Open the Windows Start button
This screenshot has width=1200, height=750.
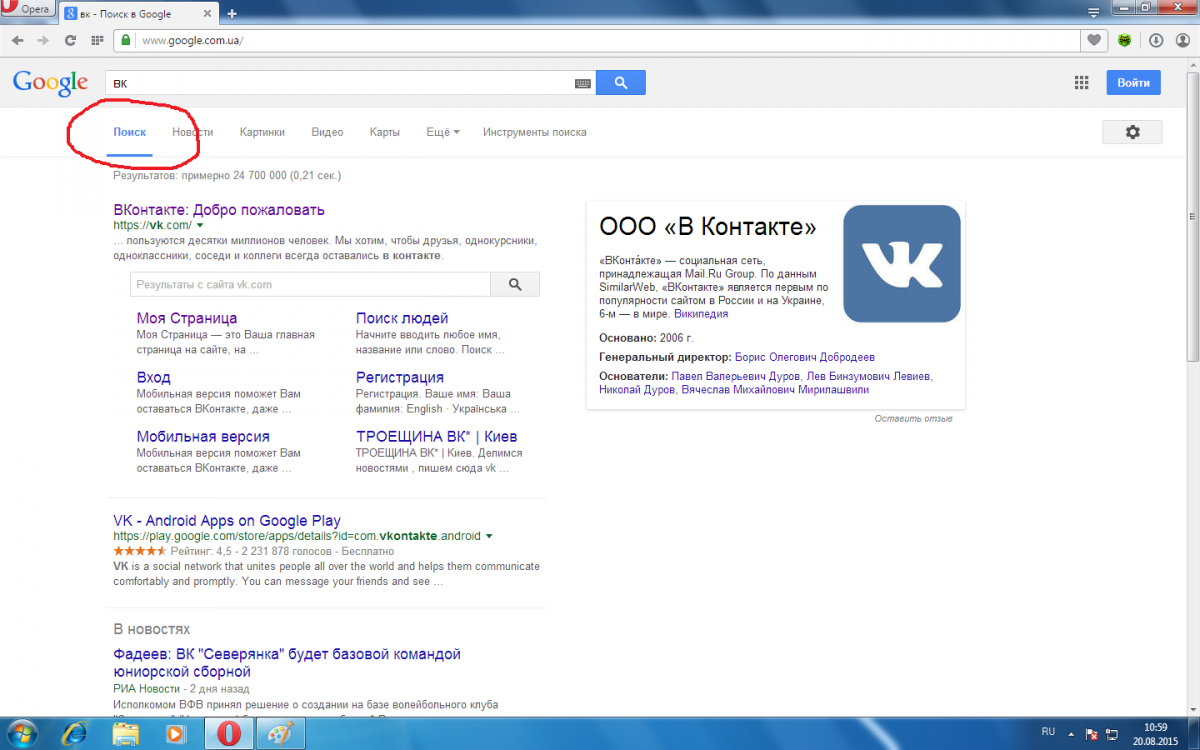[x=22, y=733]
